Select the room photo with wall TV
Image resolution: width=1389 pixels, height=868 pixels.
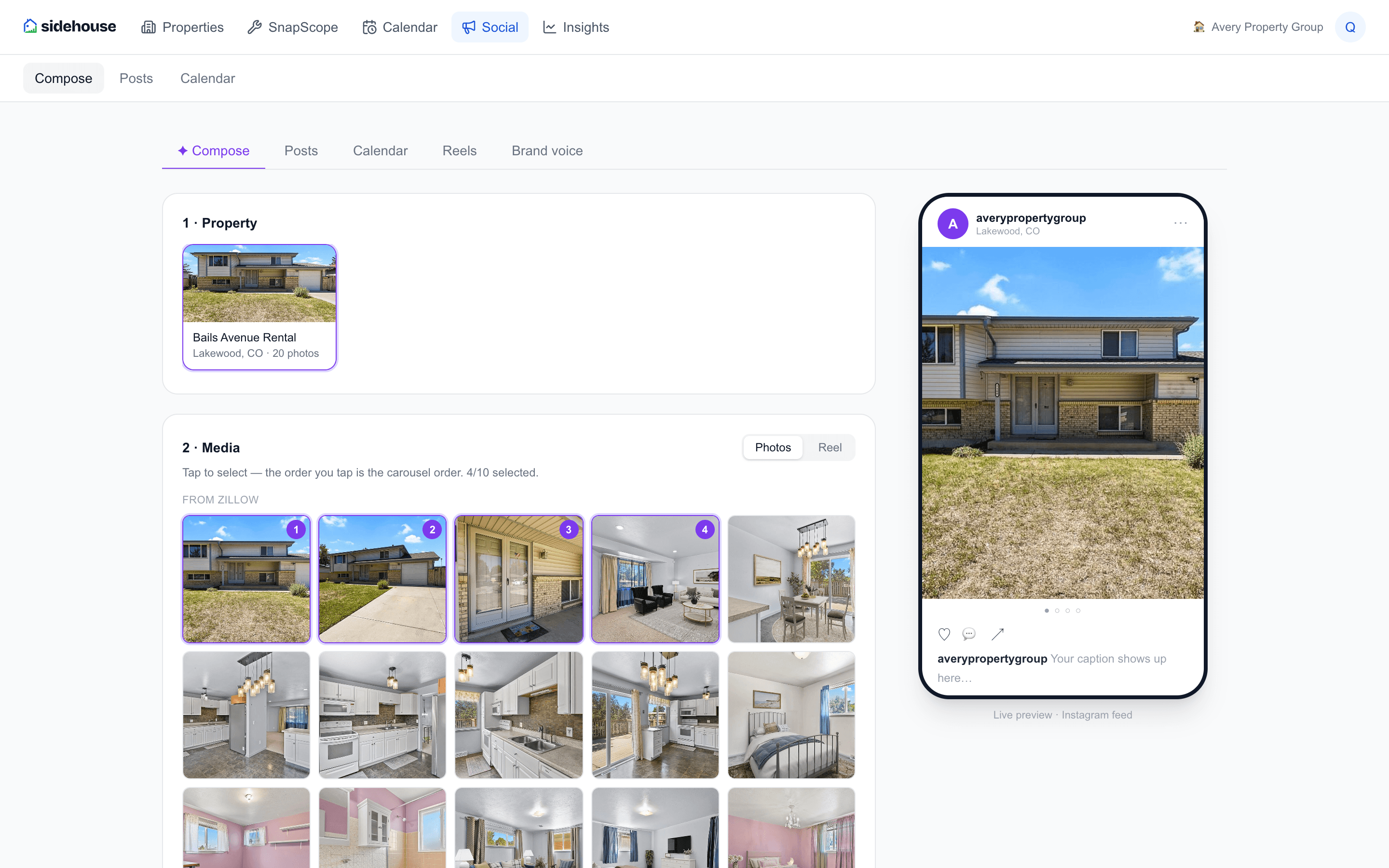tap(655, 827)
